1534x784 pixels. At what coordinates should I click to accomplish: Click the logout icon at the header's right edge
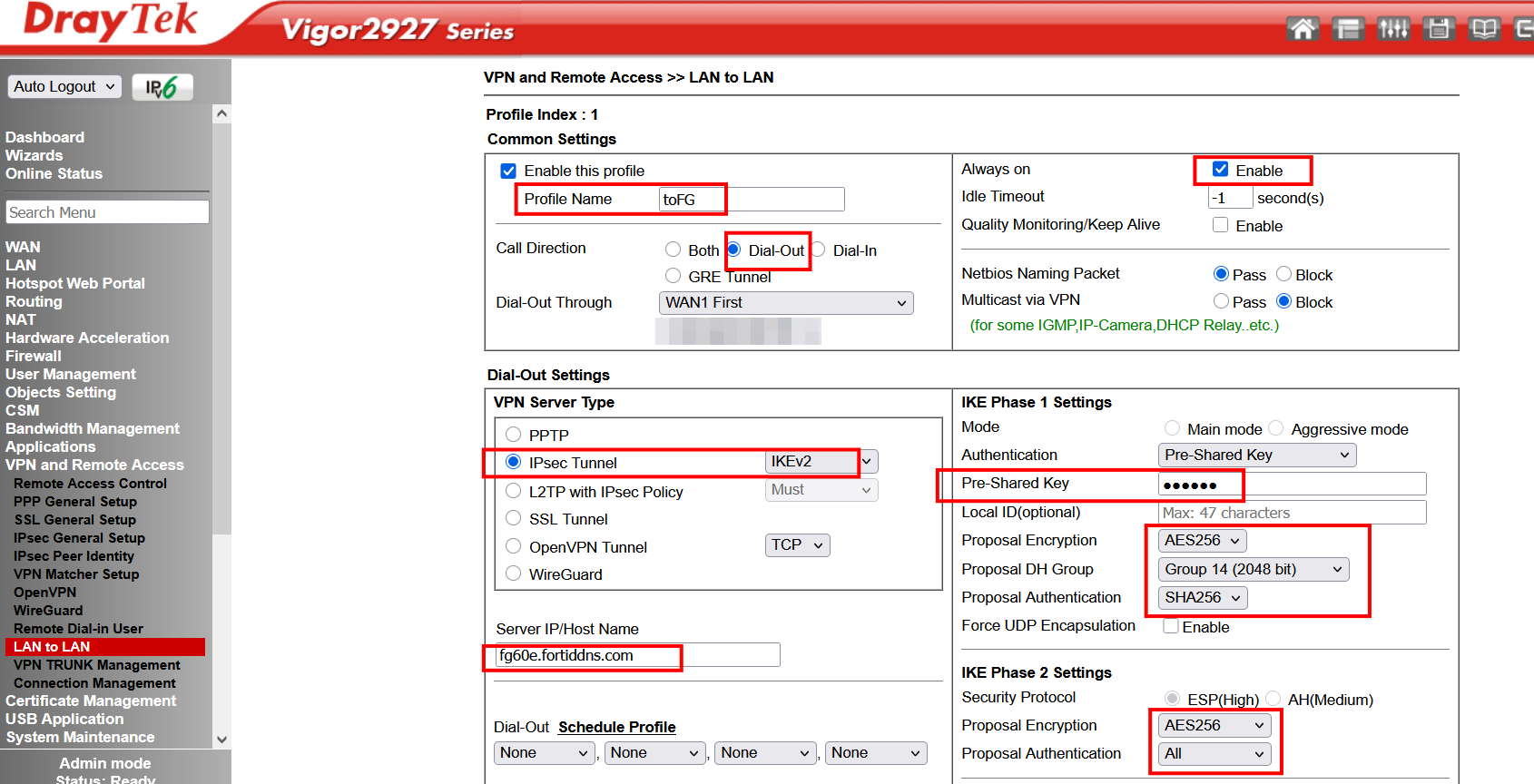tap(1524, 29)
